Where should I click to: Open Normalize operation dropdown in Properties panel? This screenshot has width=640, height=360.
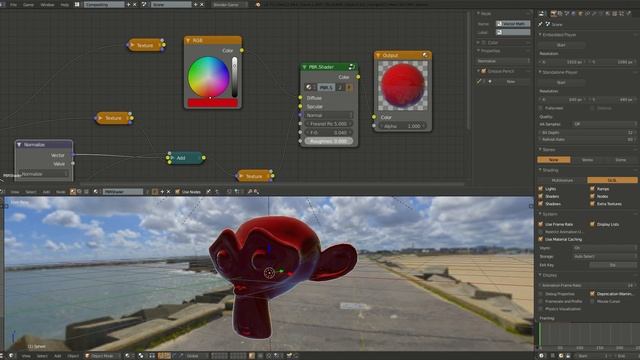pyautogui.click(x=503, y=61)
